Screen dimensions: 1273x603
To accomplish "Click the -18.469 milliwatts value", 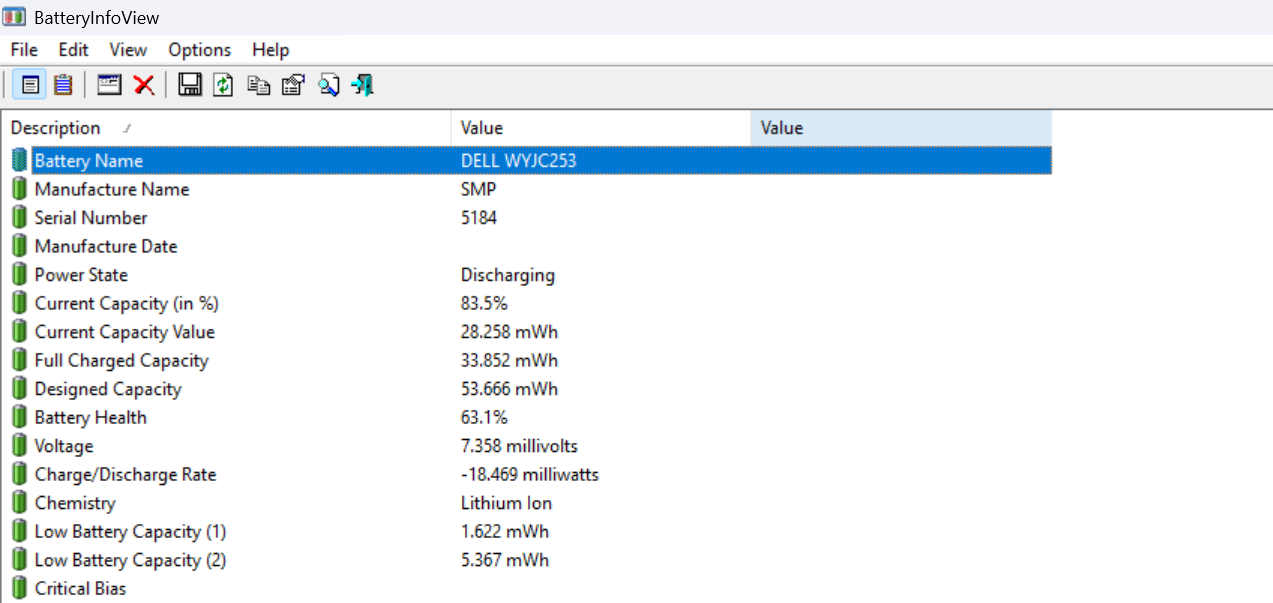I will click(530, 474).
